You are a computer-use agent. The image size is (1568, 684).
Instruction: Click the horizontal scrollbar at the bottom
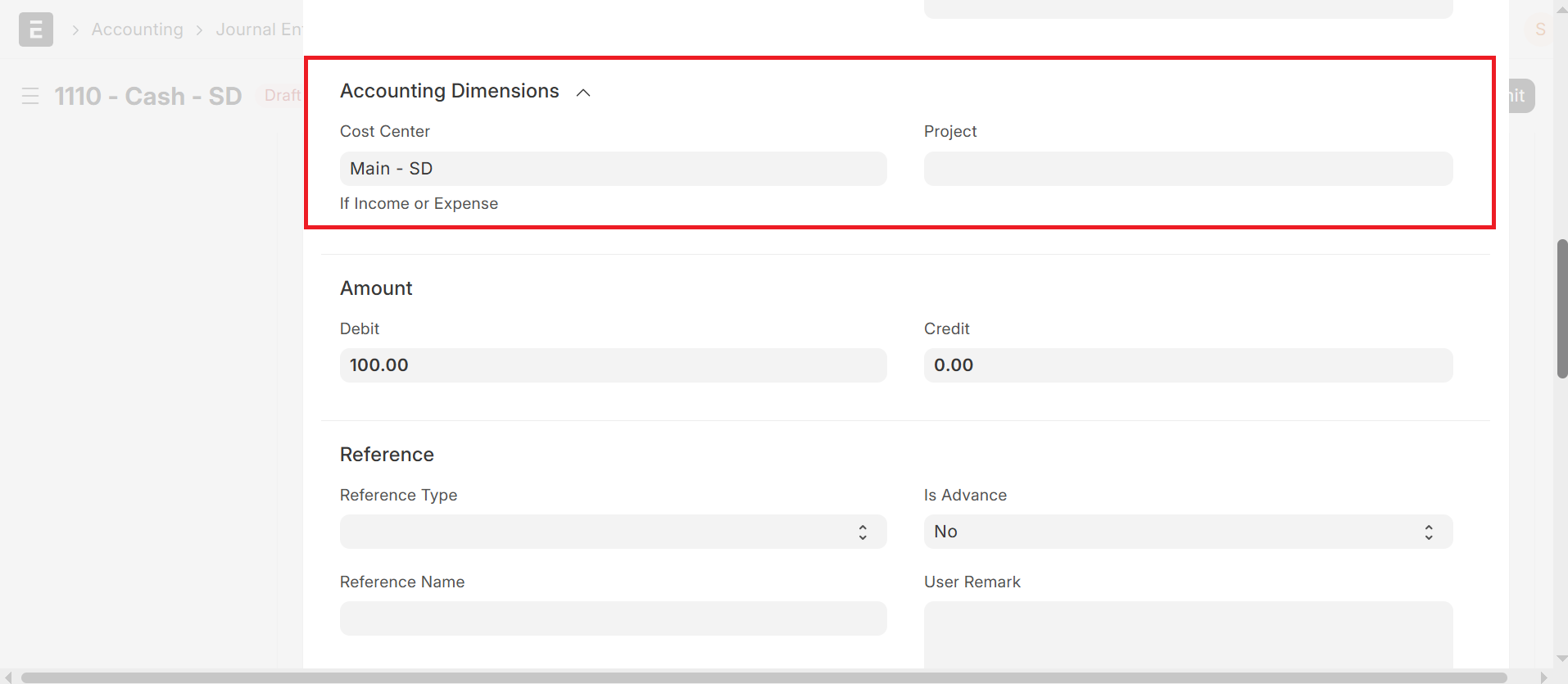(x=762, y=677)
